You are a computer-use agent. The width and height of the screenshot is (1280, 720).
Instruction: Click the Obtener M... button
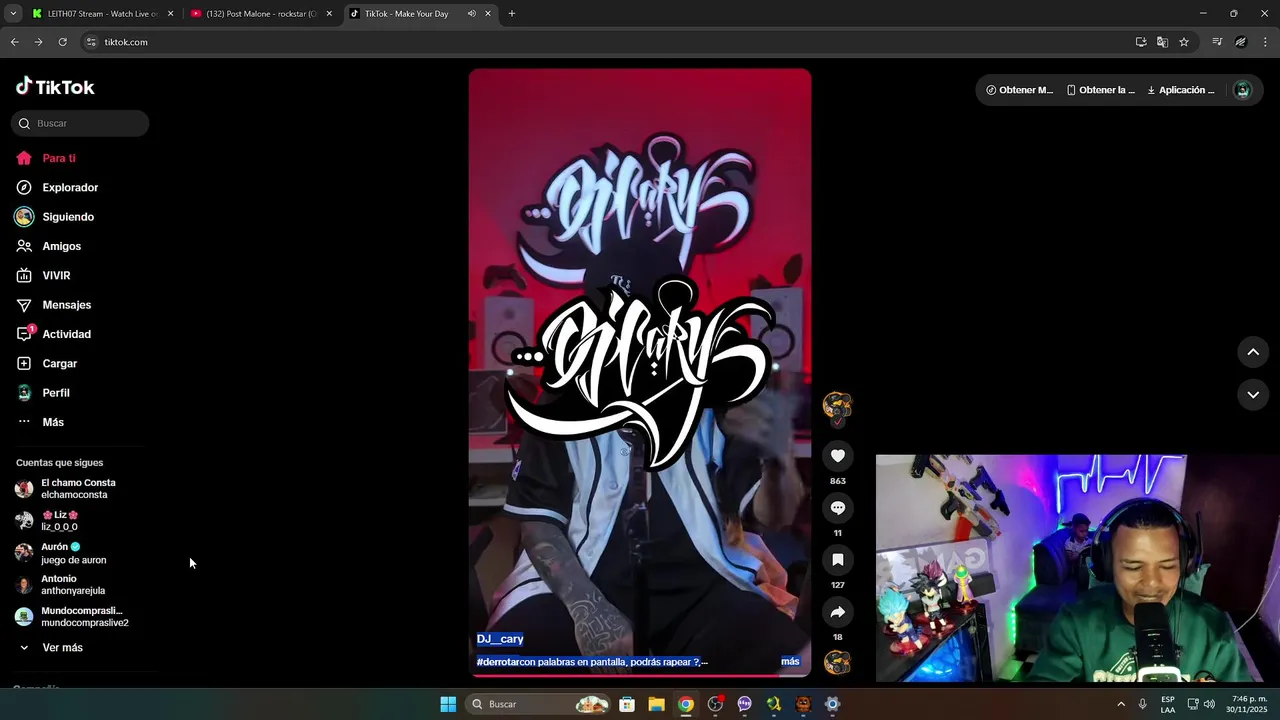click(1020, 90)
